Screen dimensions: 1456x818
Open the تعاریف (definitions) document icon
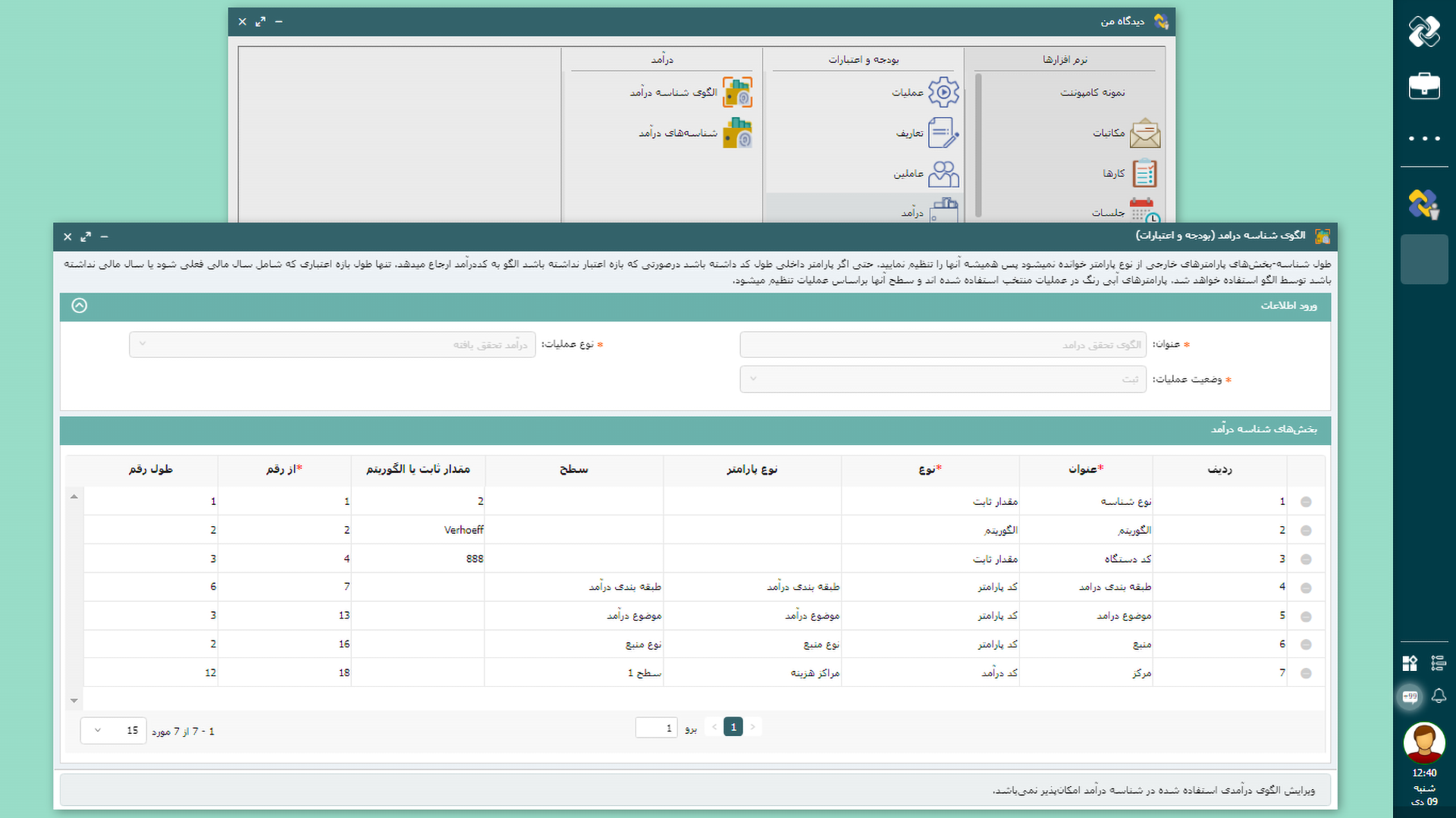(x=943, y=133)
